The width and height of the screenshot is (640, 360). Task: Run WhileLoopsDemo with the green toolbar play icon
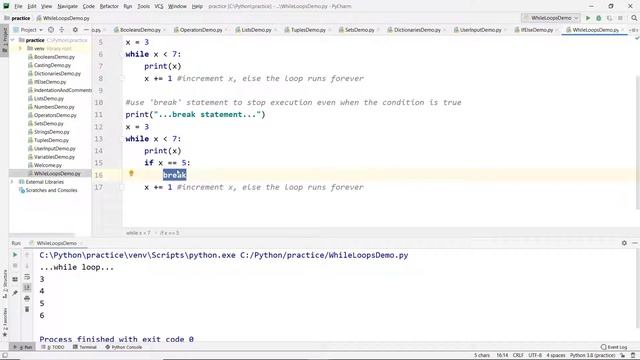pos(588,18)
